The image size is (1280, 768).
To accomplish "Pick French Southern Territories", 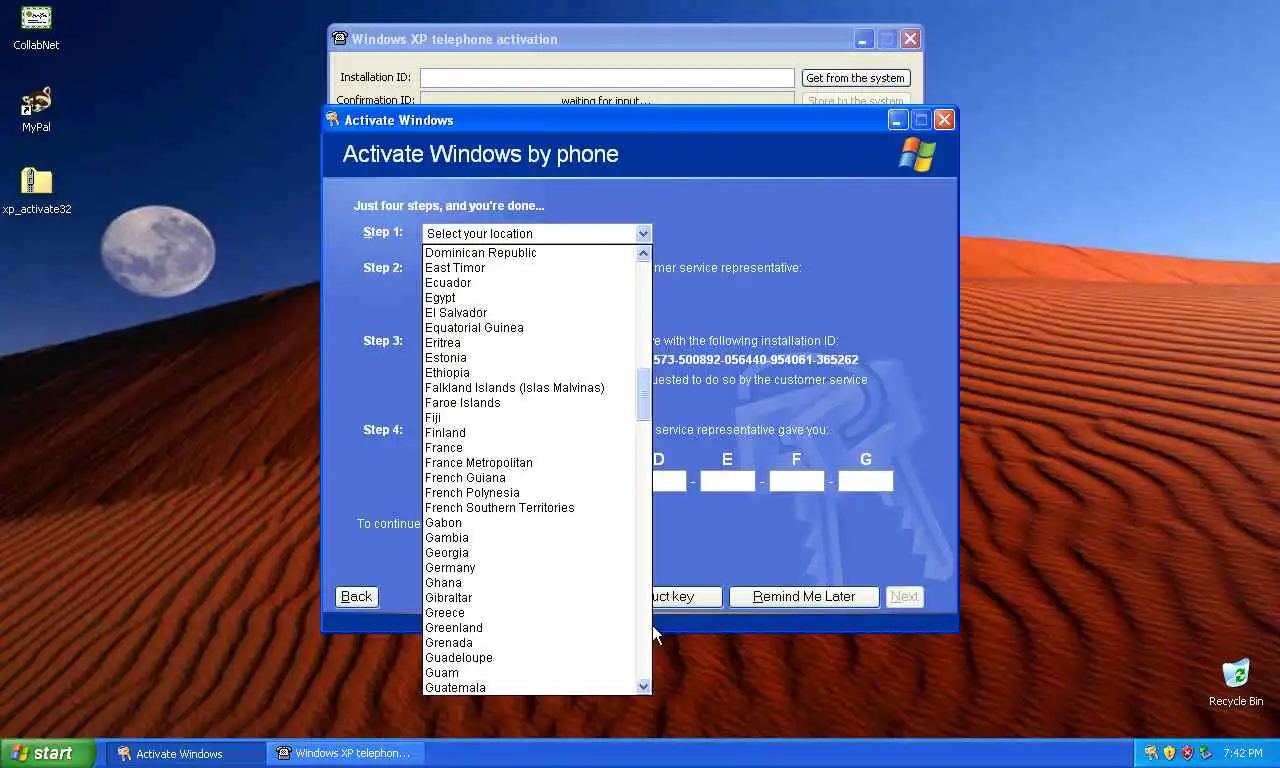I will tap(530, 508).
